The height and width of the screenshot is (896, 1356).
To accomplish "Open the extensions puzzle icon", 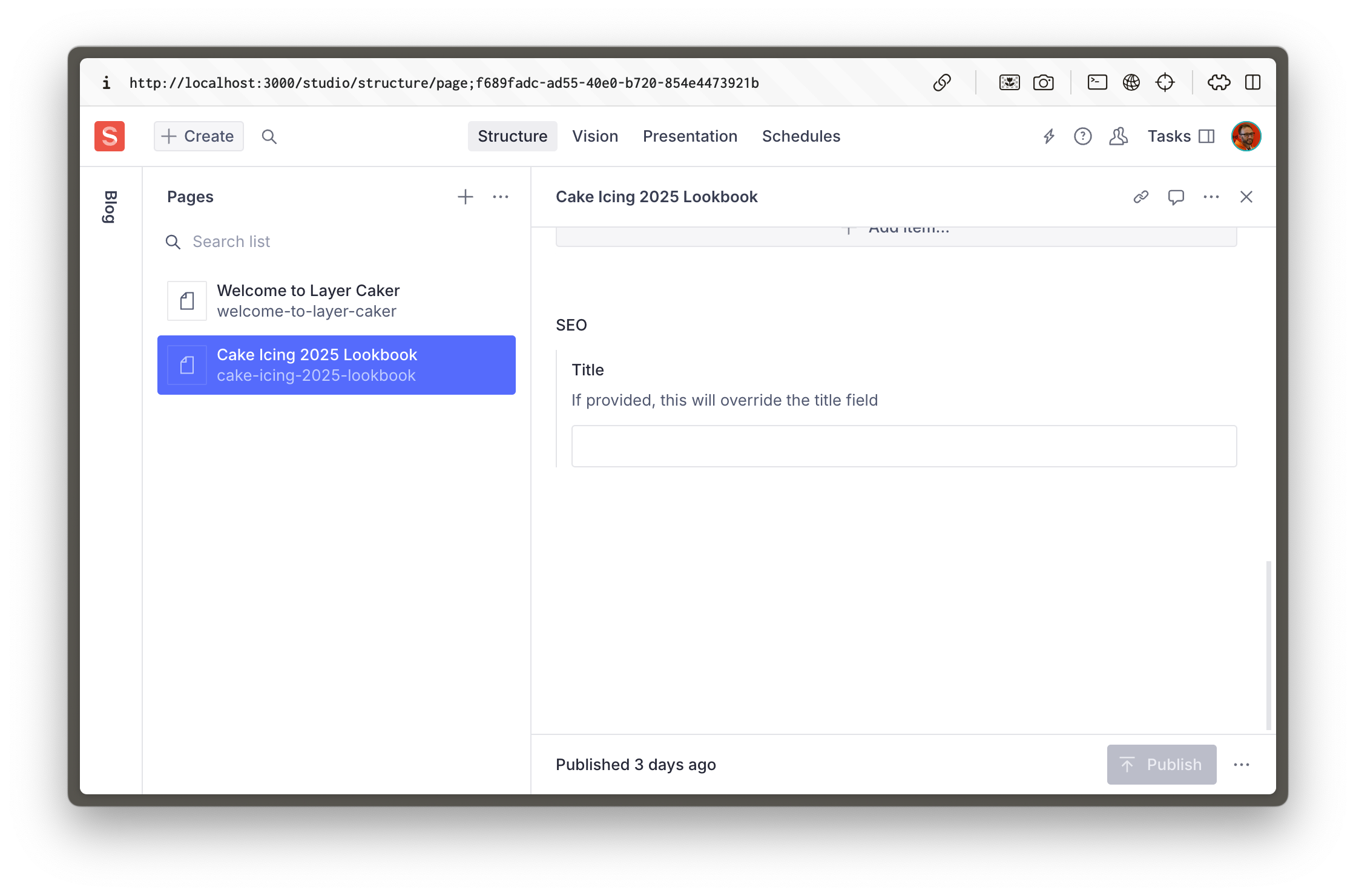I will (1219, 82).
